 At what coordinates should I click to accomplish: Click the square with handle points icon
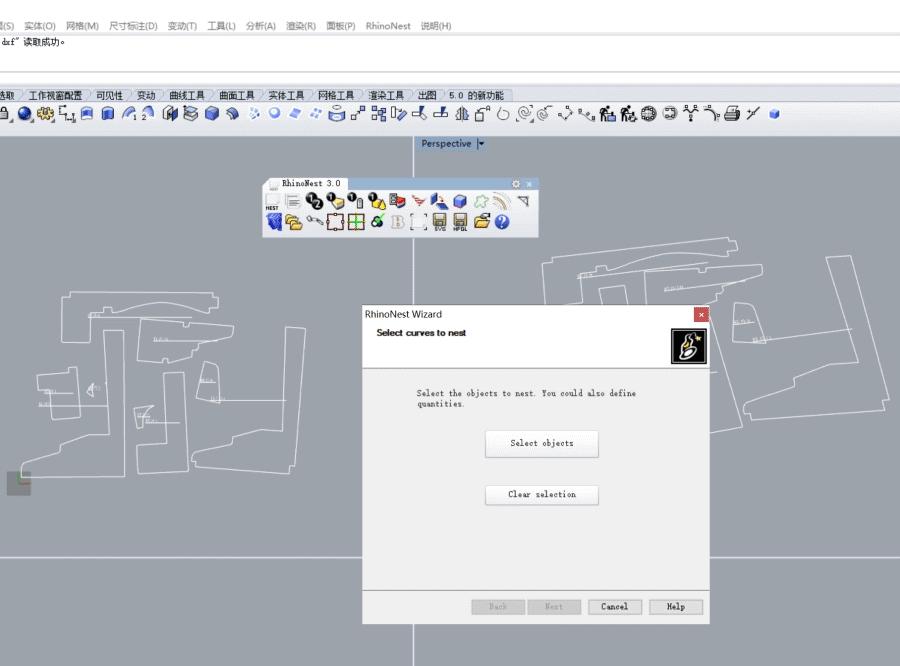coord(335,222)
